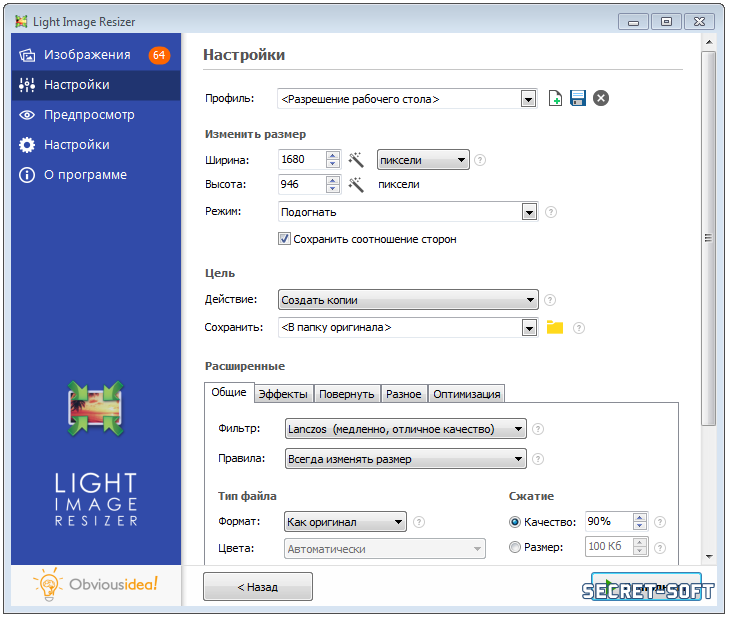This screenshot has width=729, height=617.
Task: Toggle Сохранить соотношение сторон checkbox
Action: 284,239
